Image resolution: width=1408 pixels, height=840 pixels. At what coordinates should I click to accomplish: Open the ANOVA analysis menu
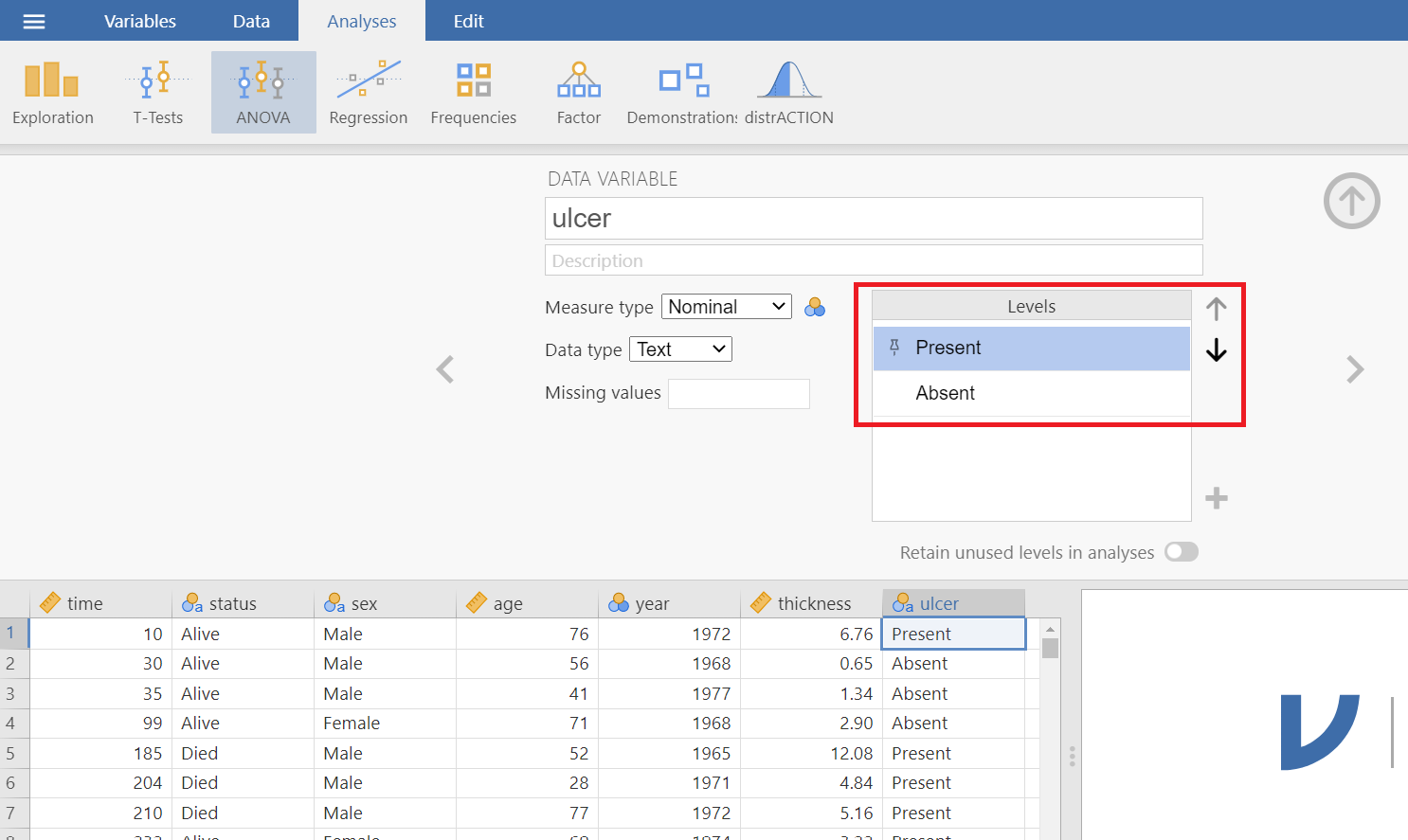(262, 93)
